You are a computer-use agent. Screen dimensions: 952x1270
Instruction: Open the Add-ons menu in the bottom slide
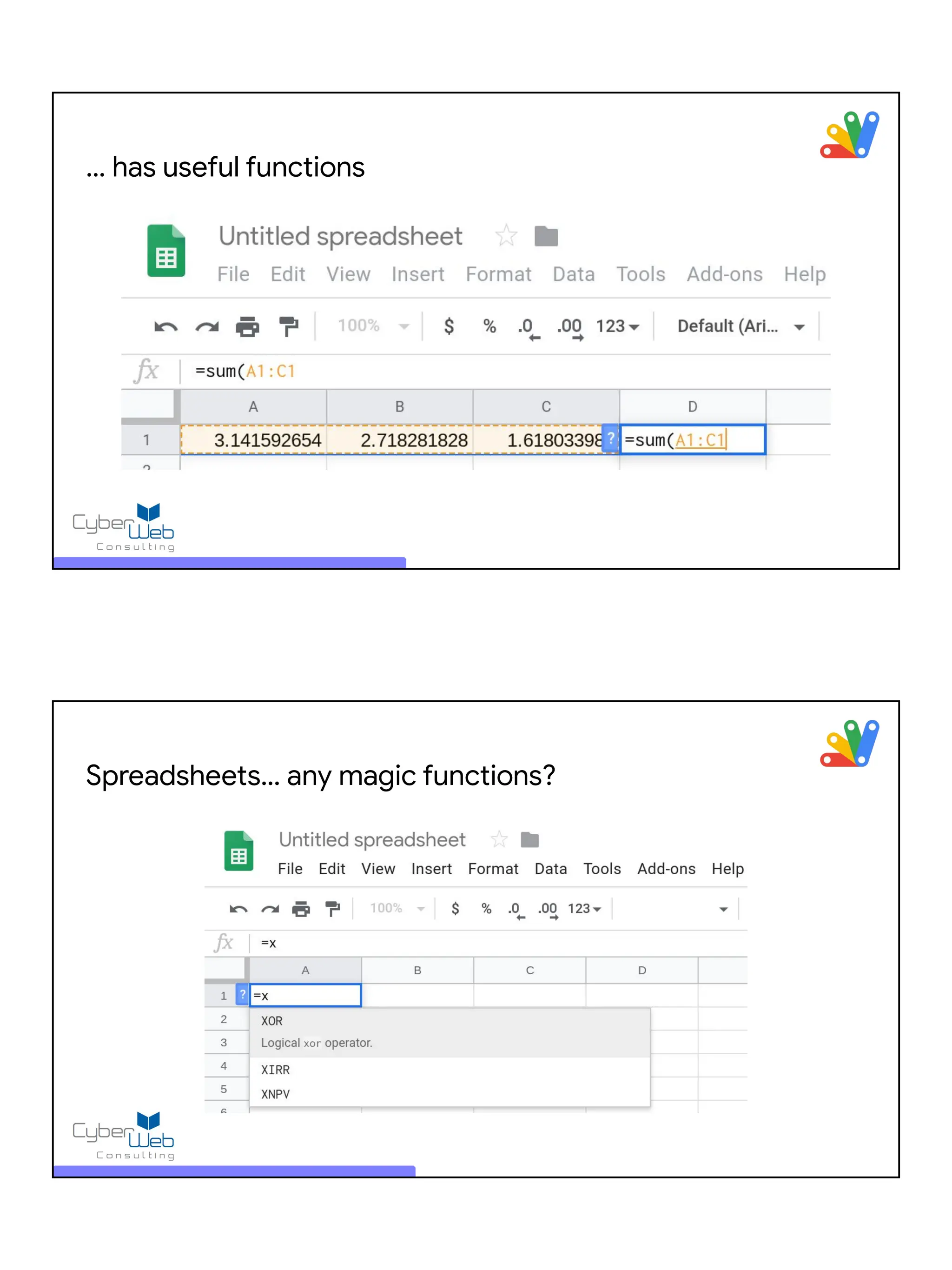tap(666, 868)
